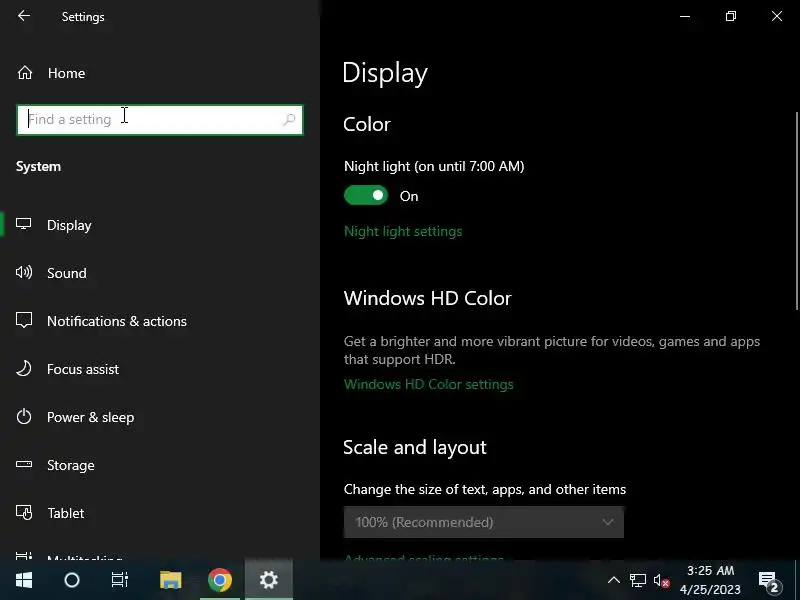Click the Focus assist moon icon
The height and width of the screenshot is (600, 800).
click(x=23, y=368)
